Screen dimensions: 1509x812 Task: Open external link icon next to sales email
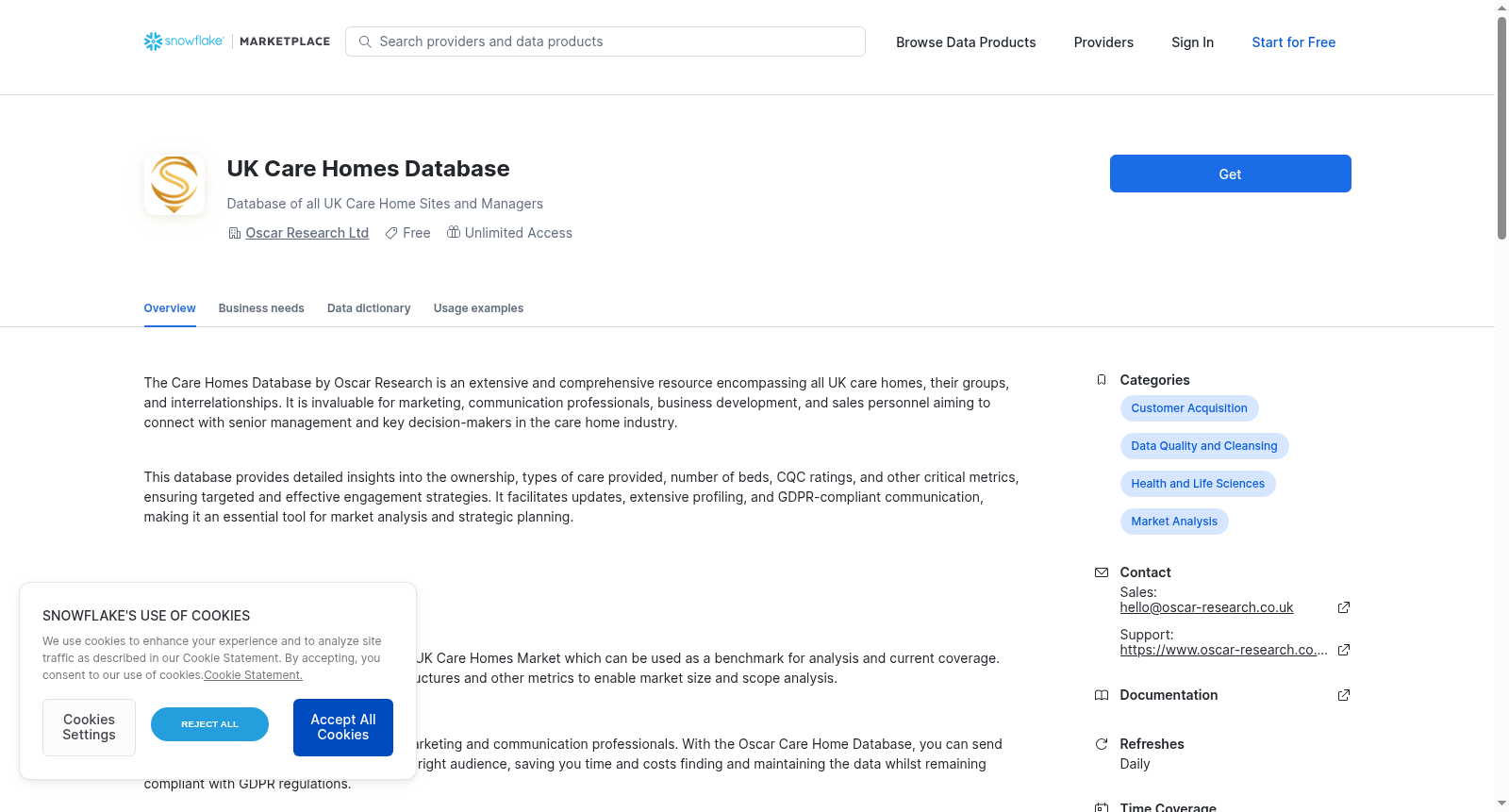click(1344, 607)
